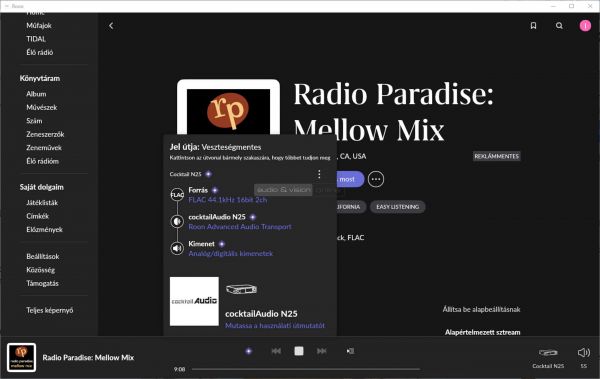Click the REKLÁMMENTES badge
This screenshot has width=600, height=379.
coord(496,156)
